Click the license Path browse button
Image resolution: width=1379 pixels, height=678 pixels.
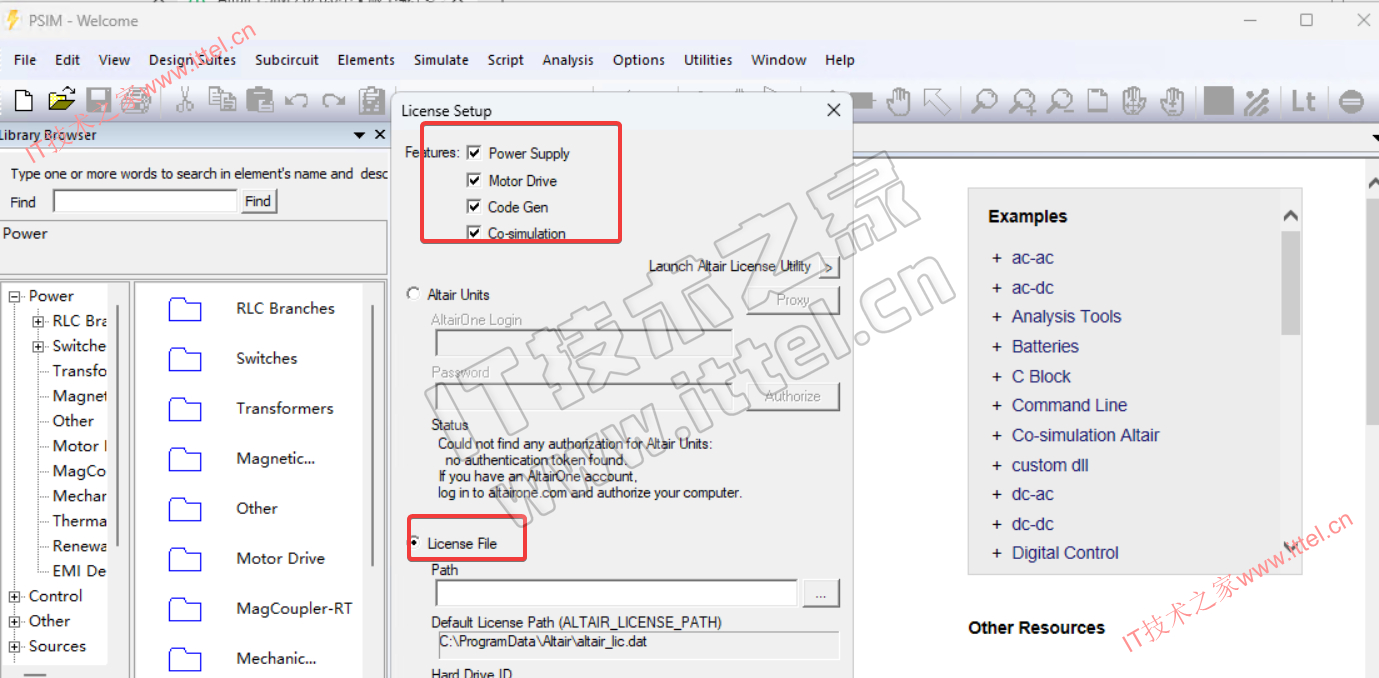820,594
